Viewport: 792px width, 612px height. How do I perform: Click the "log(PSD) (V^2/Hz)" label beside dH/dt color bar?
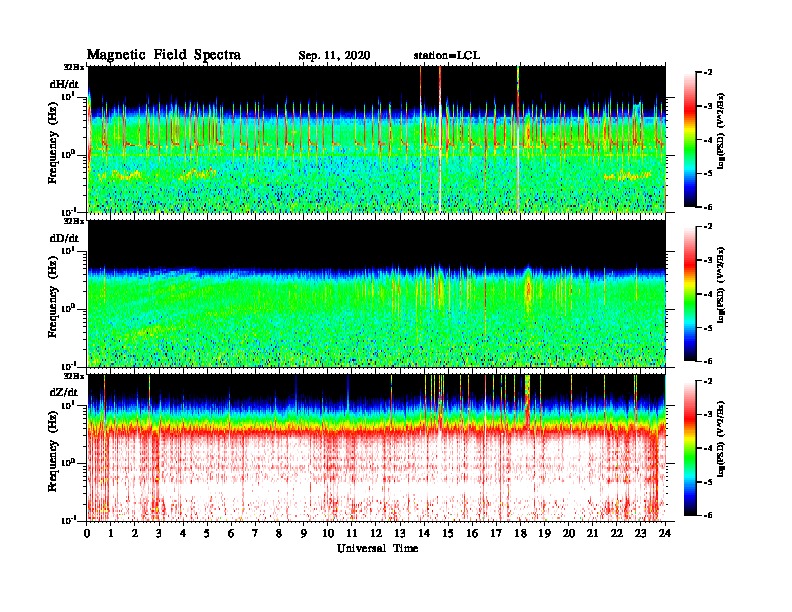[x=720, y=130]
